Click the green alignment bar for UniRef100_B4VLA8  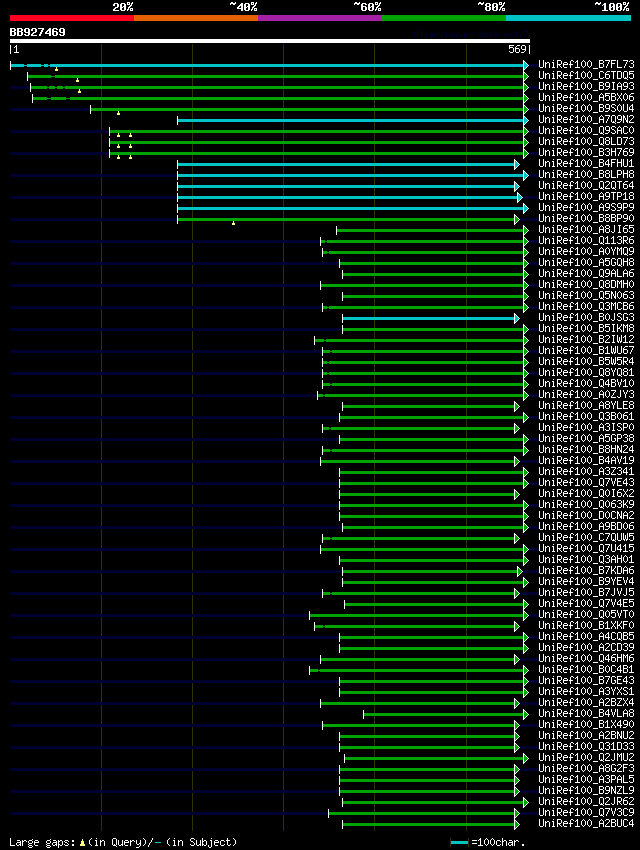(x=445, y=714)
